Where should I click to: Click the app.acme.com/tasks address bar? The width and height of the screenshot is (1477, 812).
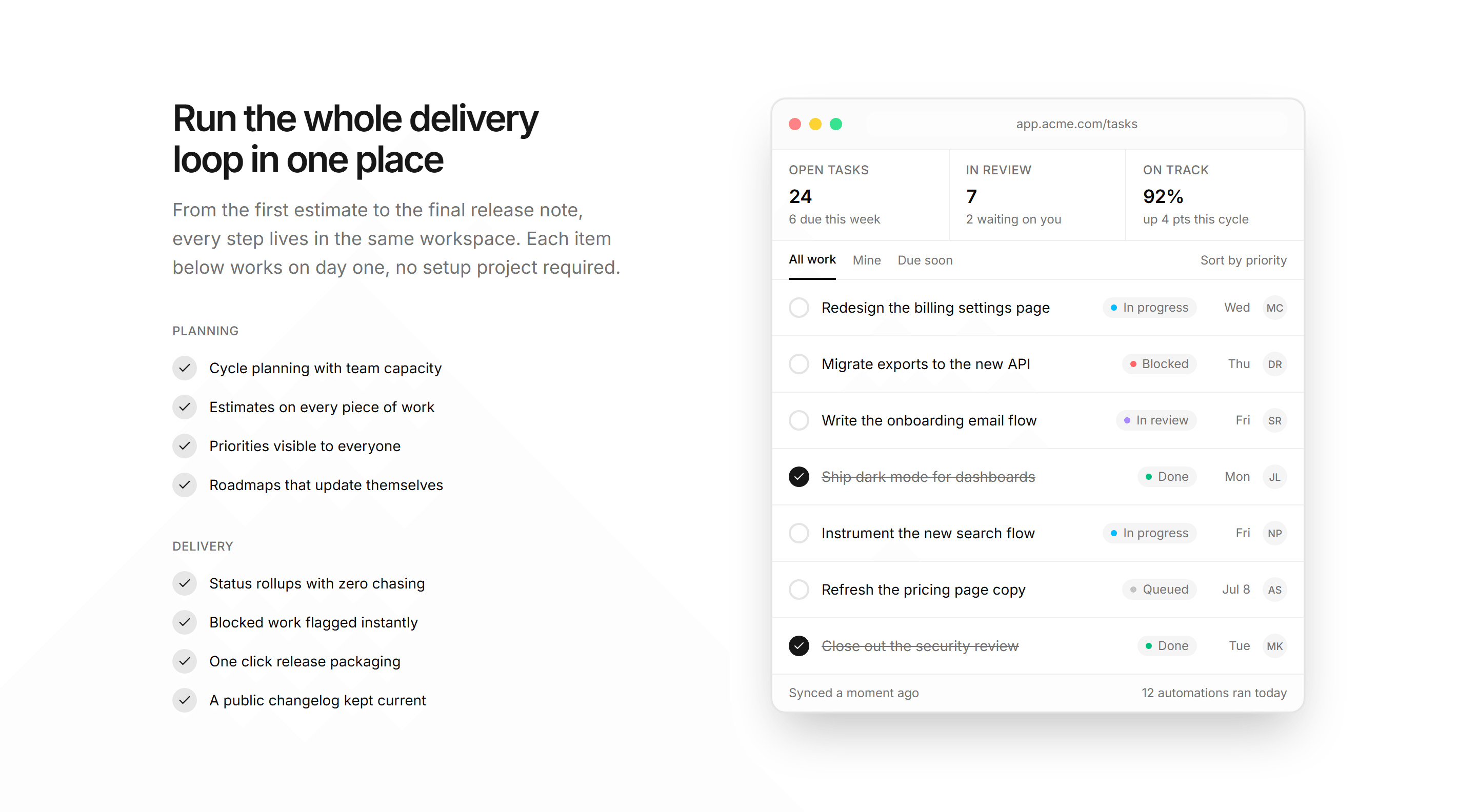pos(1076,124)
